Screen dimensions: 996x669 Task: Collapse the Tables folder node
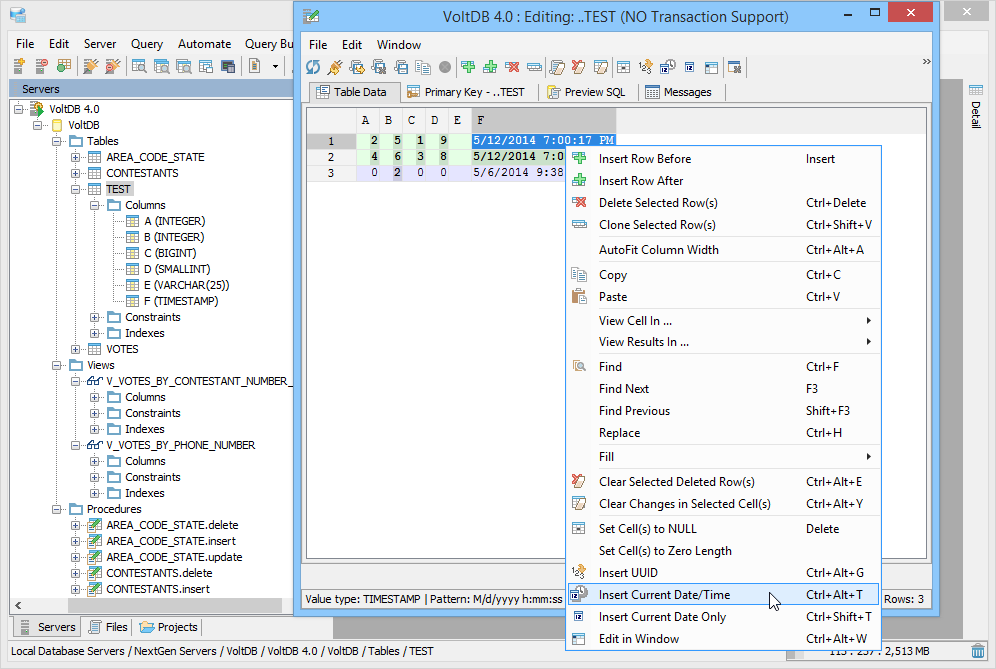click(x=57, y=141)
